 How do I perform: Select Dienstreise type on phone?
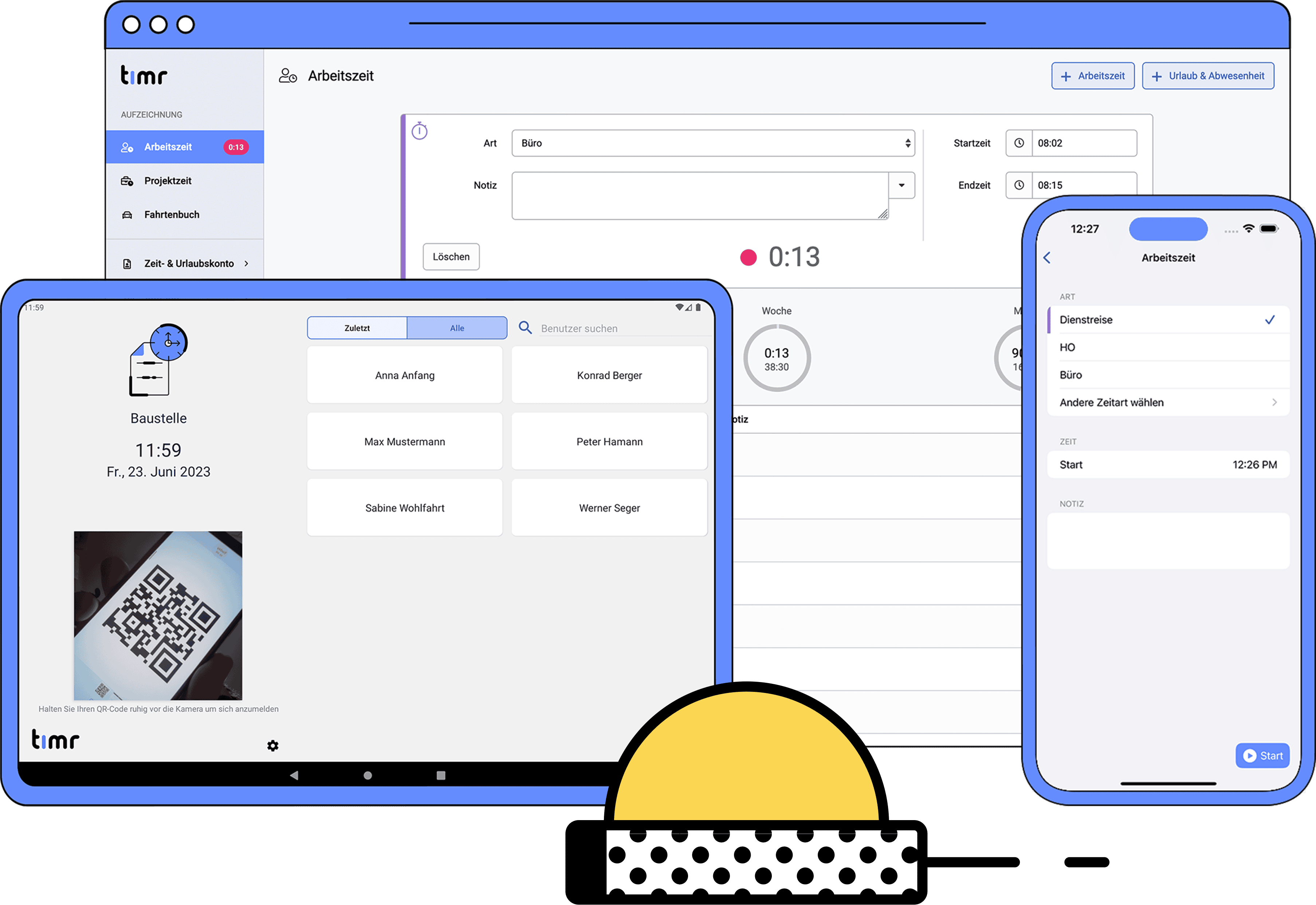pos(1168,320)
